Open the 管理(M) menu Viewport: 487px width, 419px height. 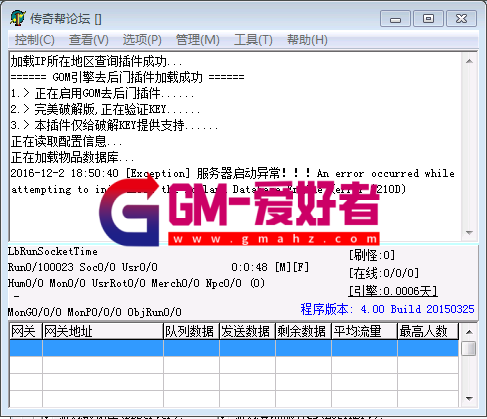197,40
